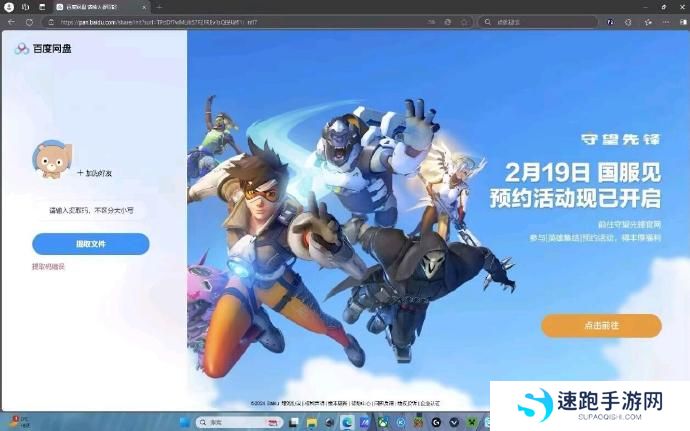Click the orange 点击前往 button
Viewport: 690px width, 431px height.
[601, 325]
